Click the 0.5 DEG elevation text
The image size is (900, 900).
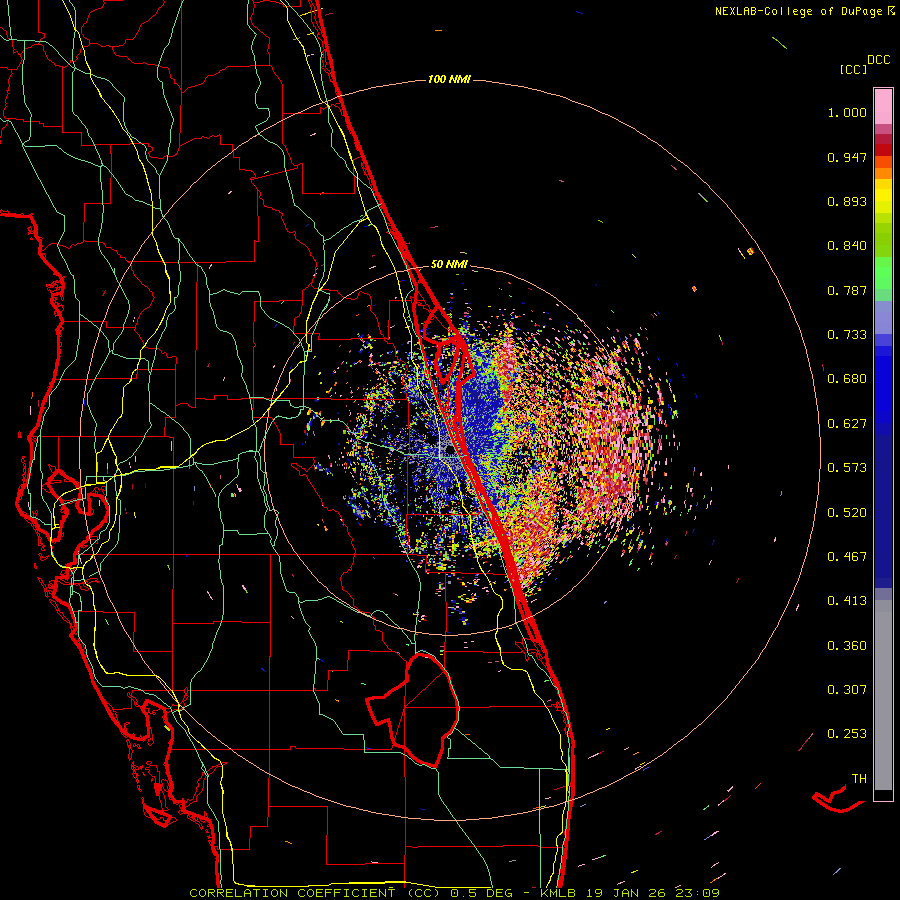pos(481,893)
